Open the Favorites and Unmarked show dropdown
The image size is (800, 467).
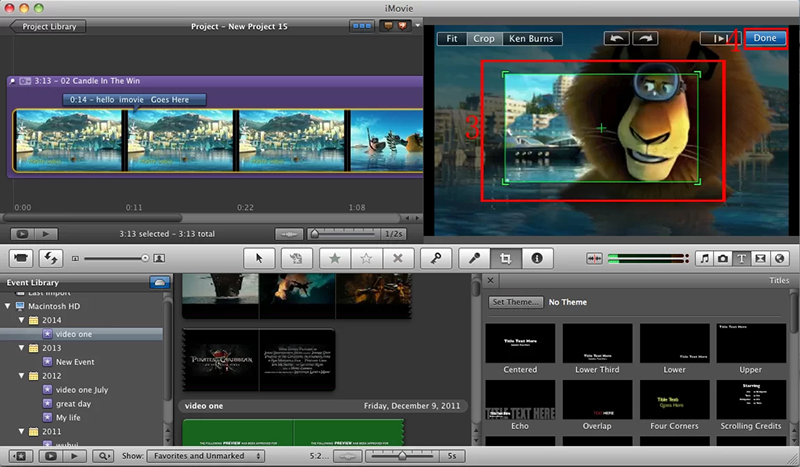[206, 456]
